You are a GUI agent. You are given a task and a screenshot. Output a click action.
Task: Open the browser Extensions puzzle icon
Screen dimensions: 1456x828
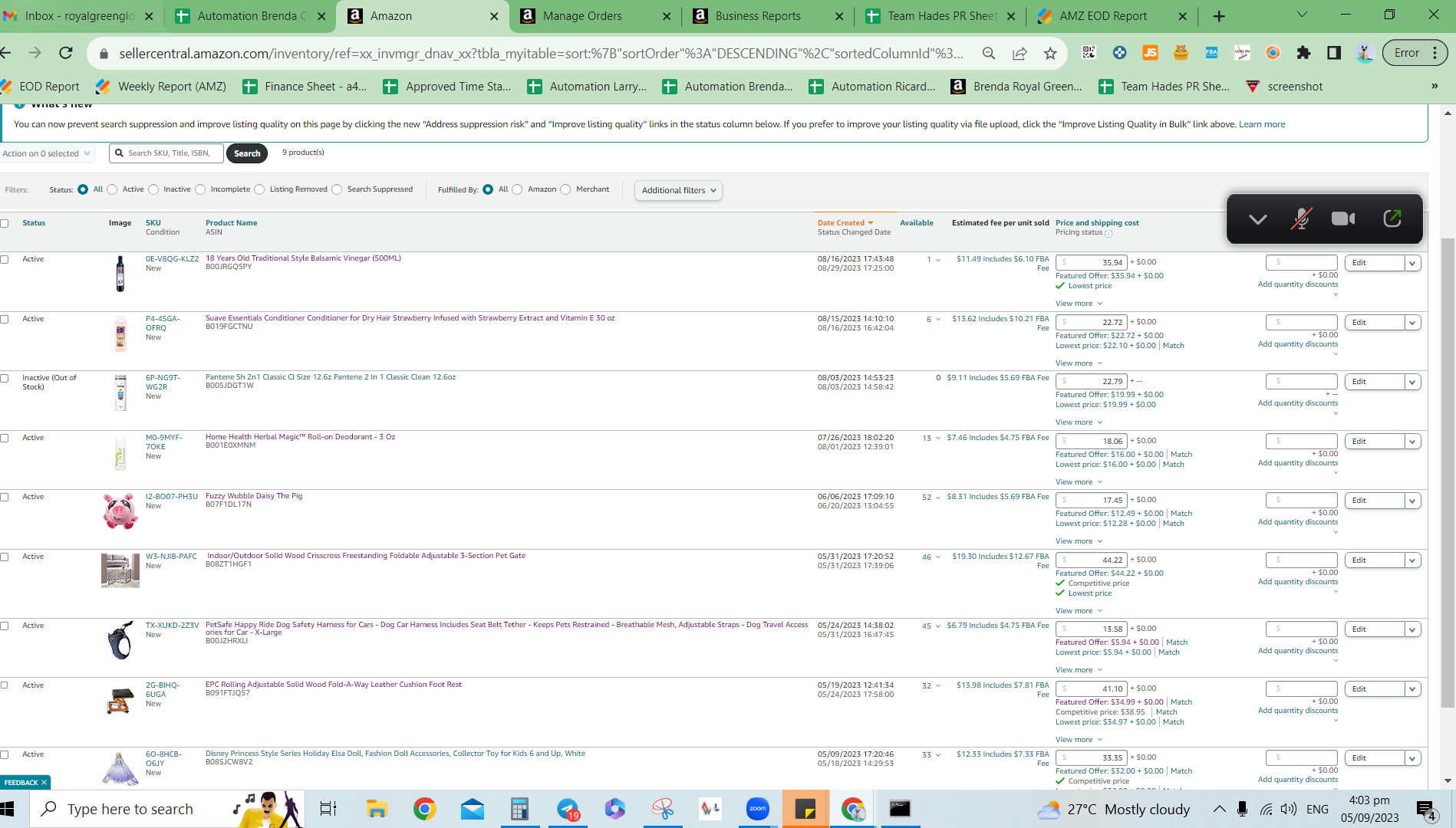click(x=1303, y=53)
